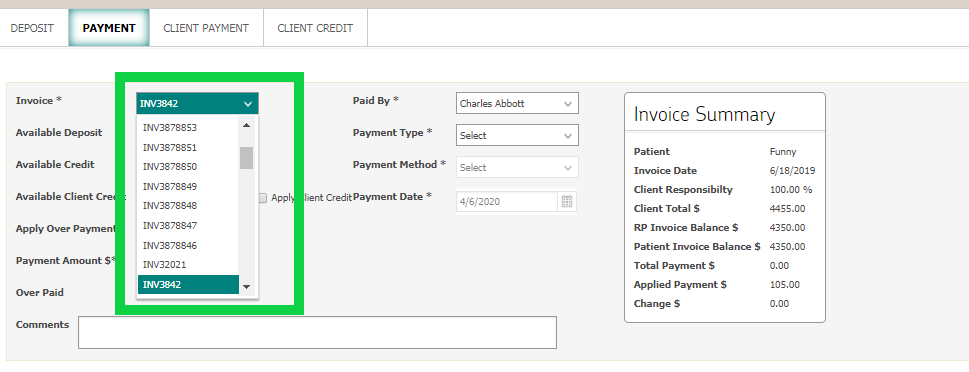Click the Payment Date field
The image size is (969, 372).
tap(507, 201)
